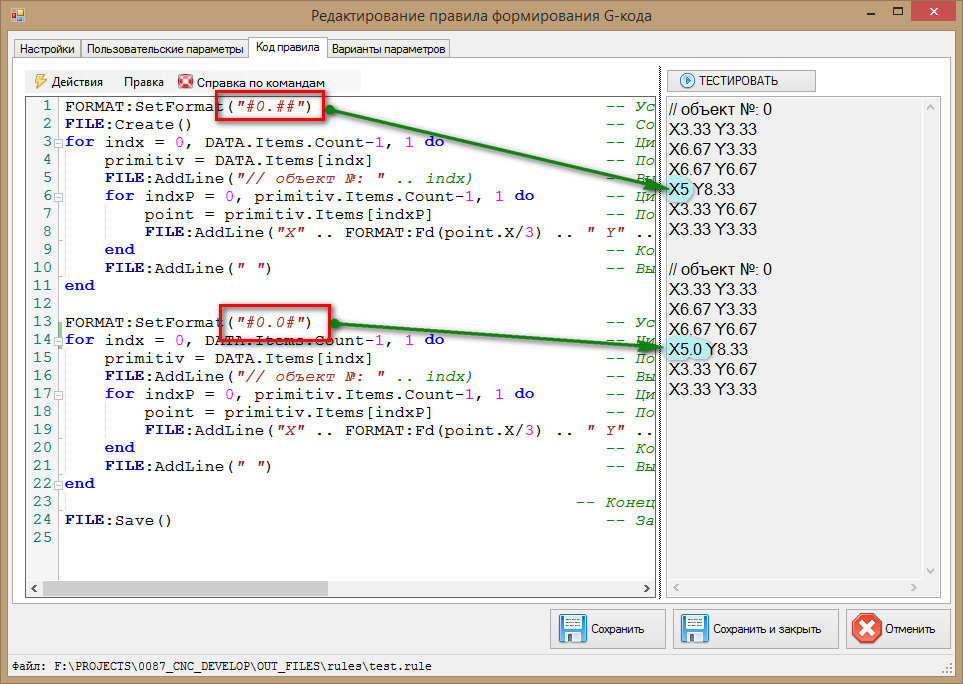Click Сохранить и закрыть button
963x684 pixels.
tap(755, 629)
